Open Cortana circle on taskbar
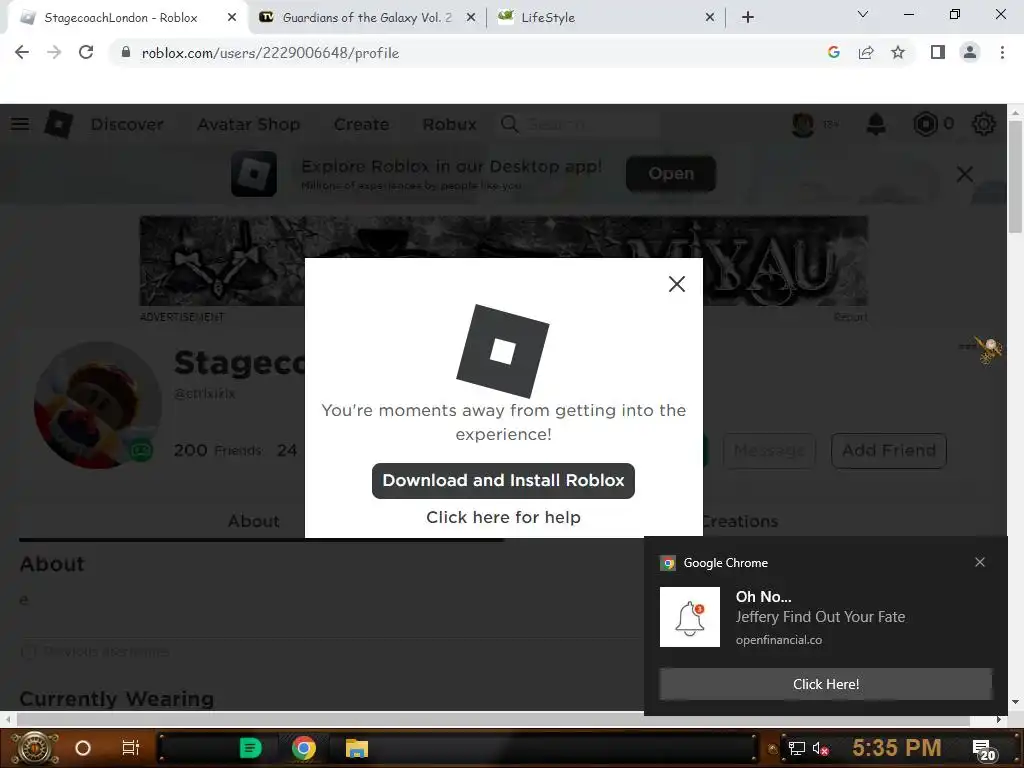Screen dimensions: 1024x768 tap(83, 748)
